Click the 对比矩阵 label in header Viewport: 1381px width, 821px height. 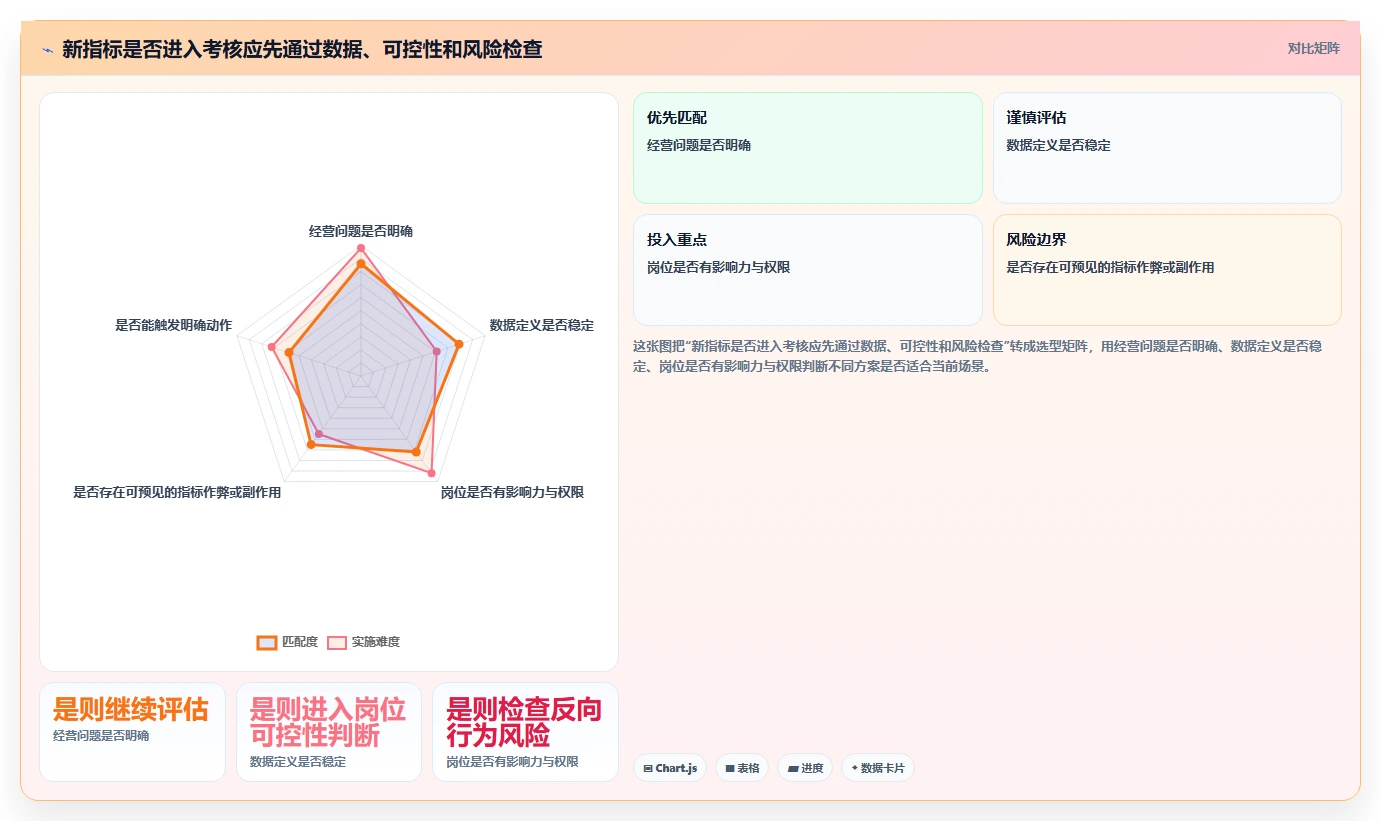click(x=1313, y=48)
